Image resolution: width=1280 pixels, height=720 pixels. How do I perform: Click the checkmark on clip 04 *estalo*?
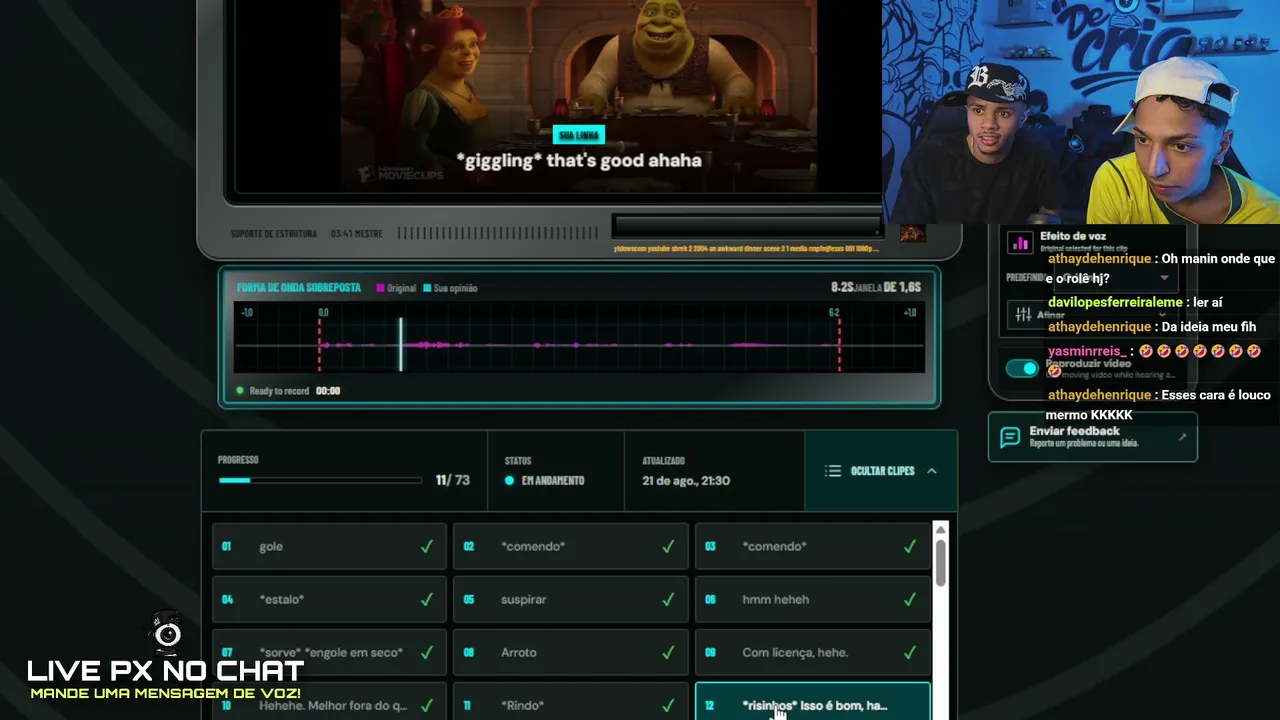click(x=427, y=600)
